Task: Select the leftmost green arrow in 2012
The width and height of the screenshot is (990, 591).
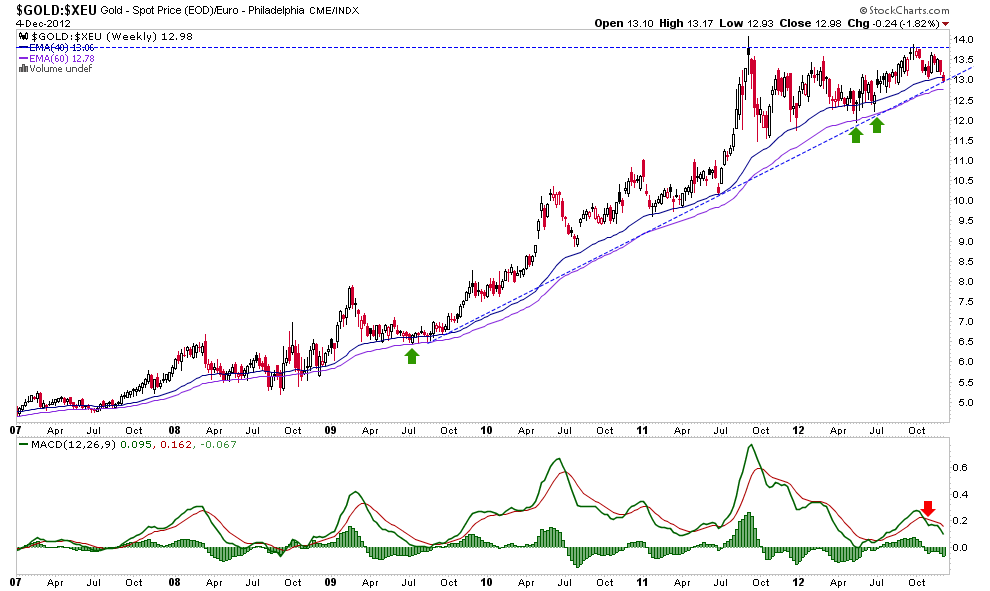Action: pyautogui.click(x=856, y=134)
